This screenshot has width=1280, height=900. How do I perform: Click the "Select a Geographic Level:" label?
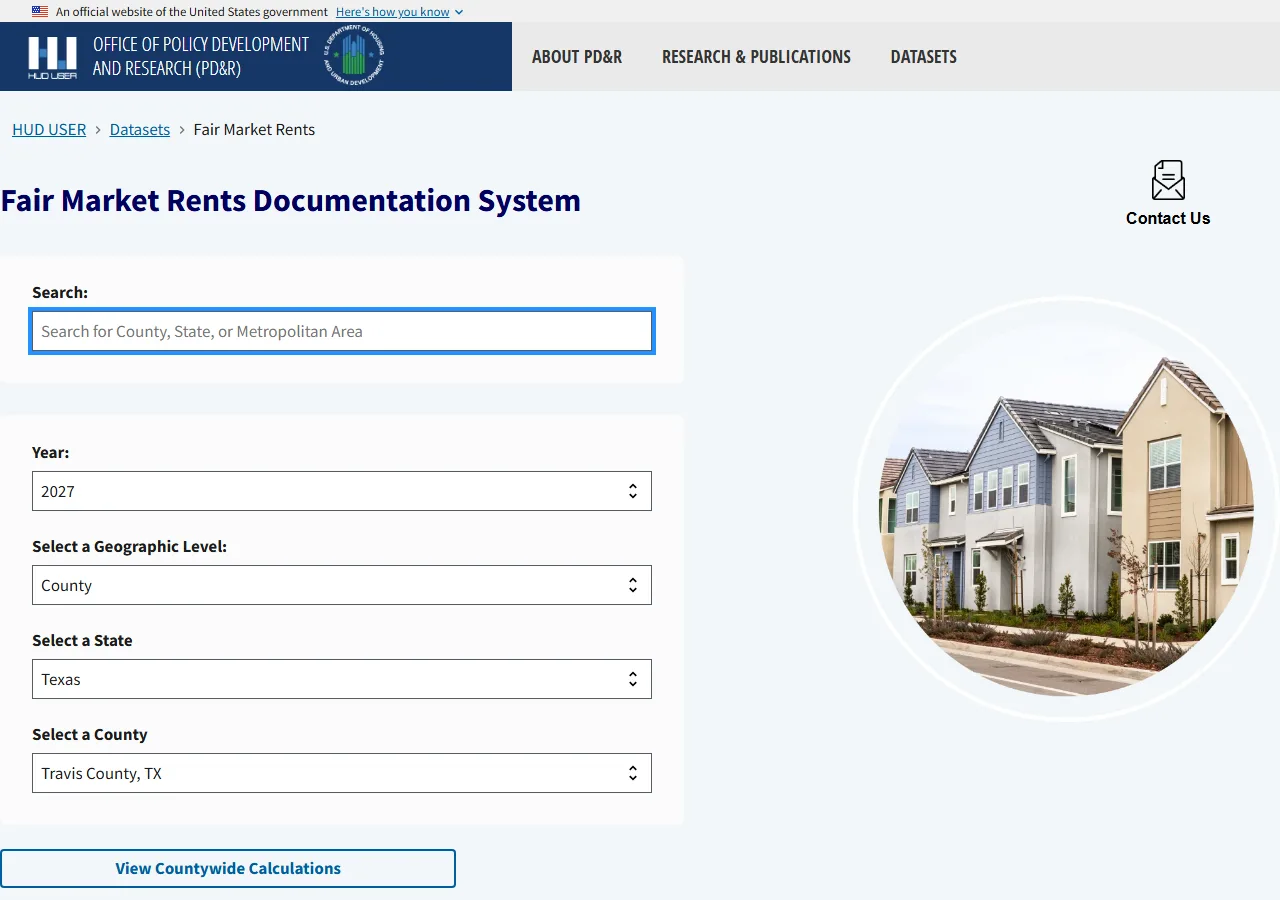(130, 547)
